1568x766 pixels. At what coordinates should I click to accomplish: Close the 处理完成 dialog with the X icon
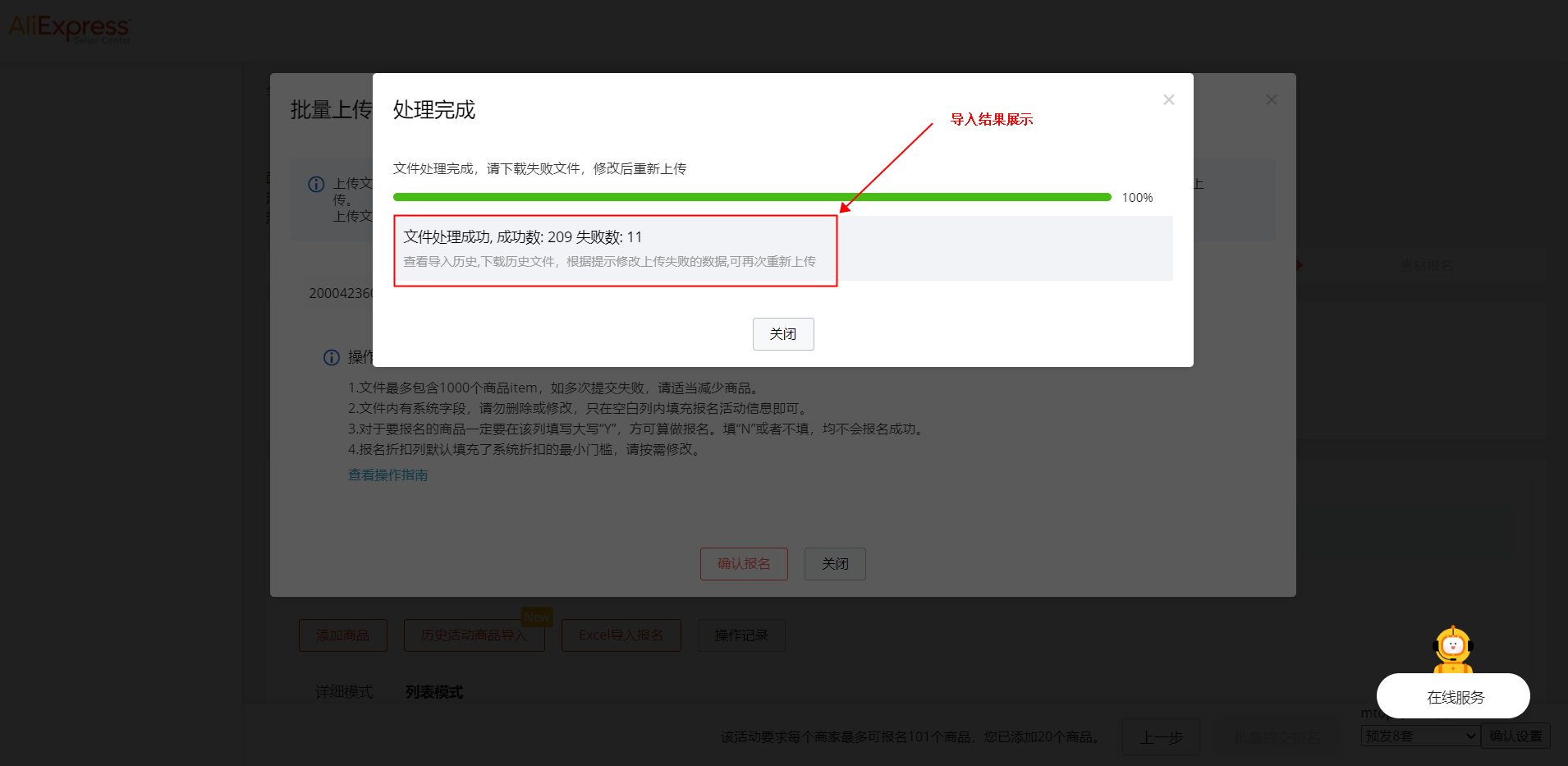[1169, 99]
